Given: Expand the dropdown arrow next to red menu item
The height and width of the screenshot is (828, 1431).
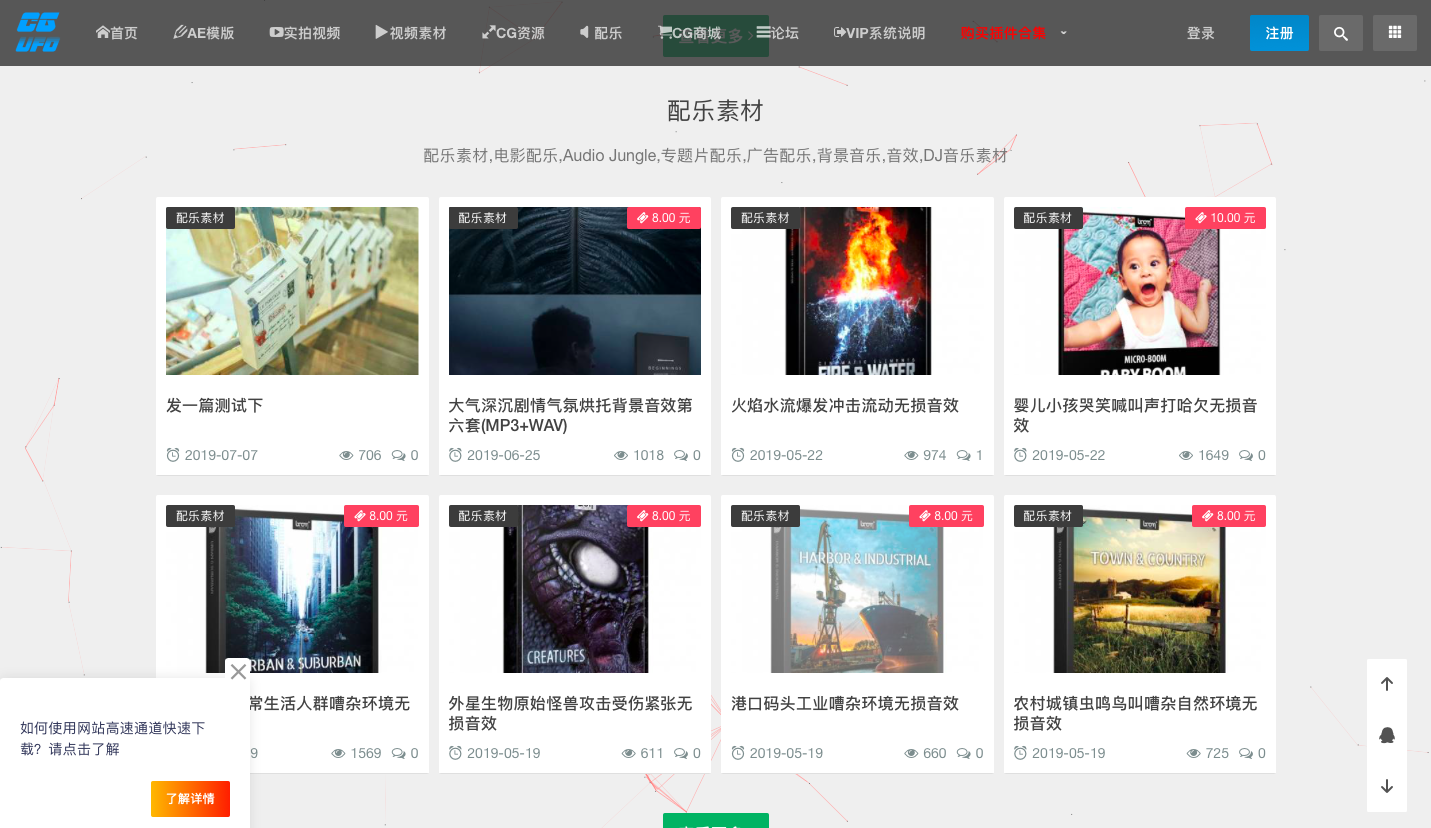Looking at the screenshot, I should point(1063,33).
